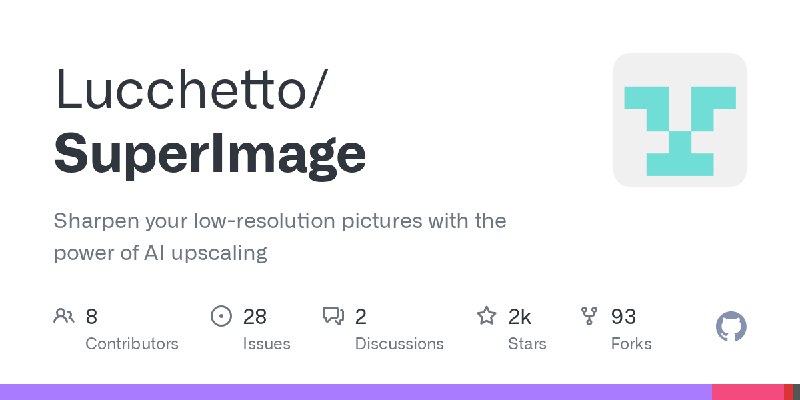Click the 2k stars count
Image resolution: width=800 pixels, height=400 pixels.
[x=519, y=317]
